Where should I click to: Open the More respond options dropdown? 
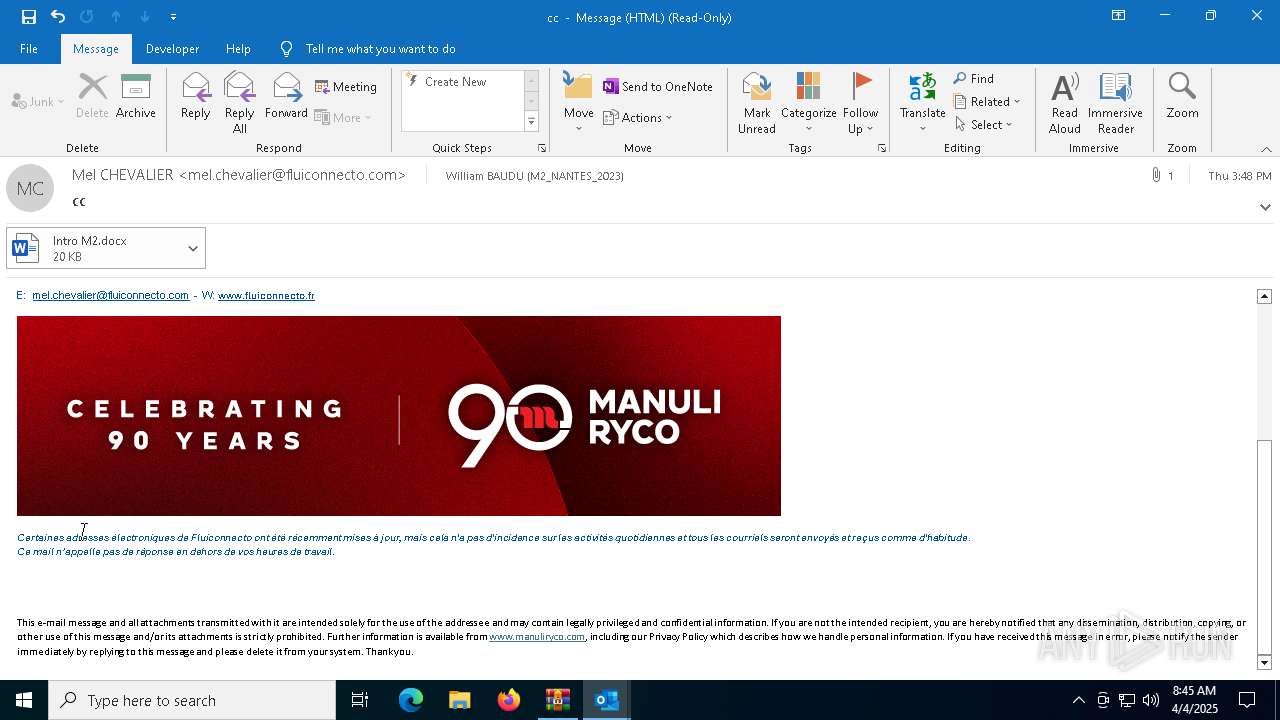click(343, 118)
